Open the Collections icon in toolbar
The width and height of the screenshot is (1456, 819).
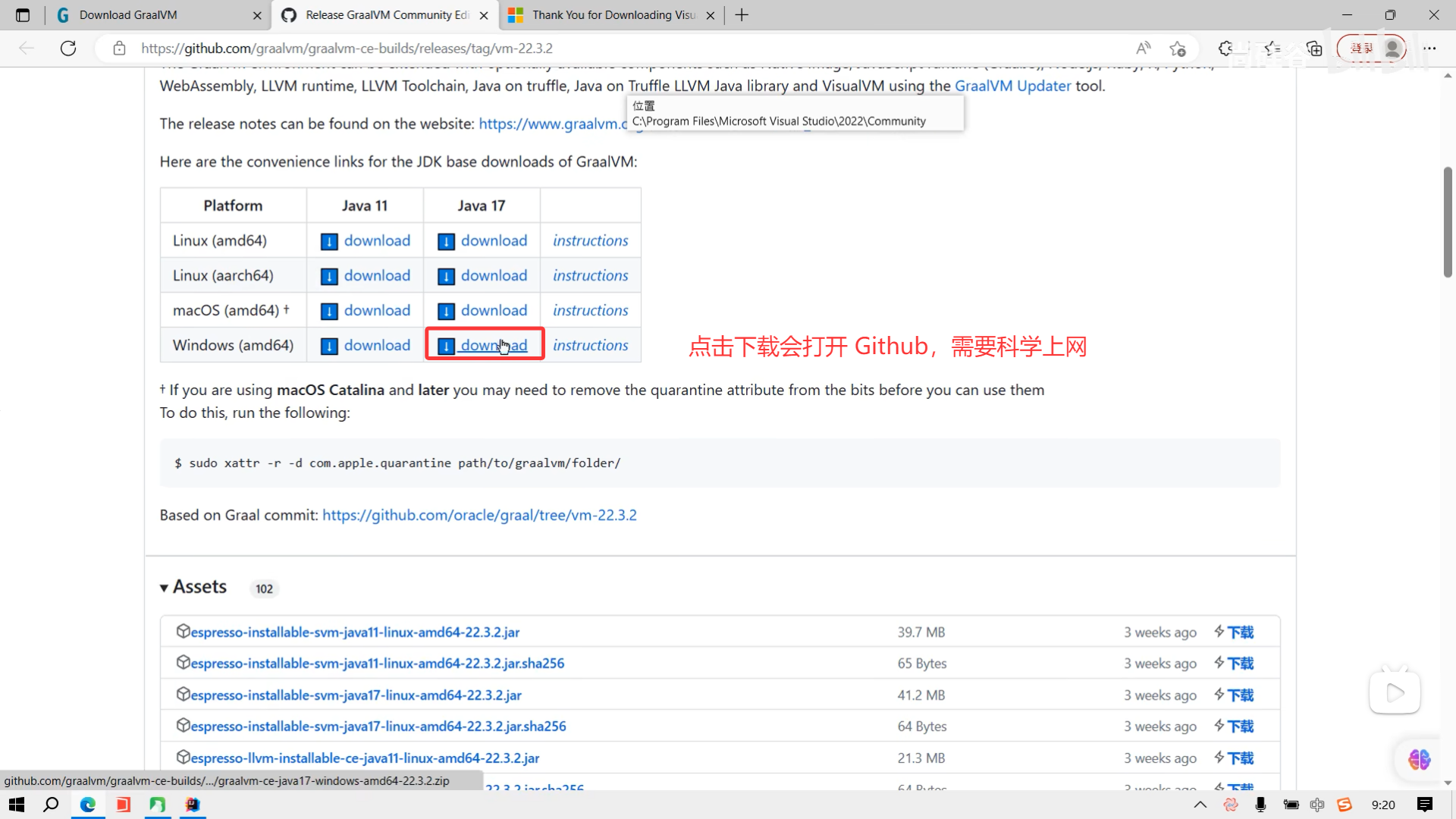pos(1314,49)
